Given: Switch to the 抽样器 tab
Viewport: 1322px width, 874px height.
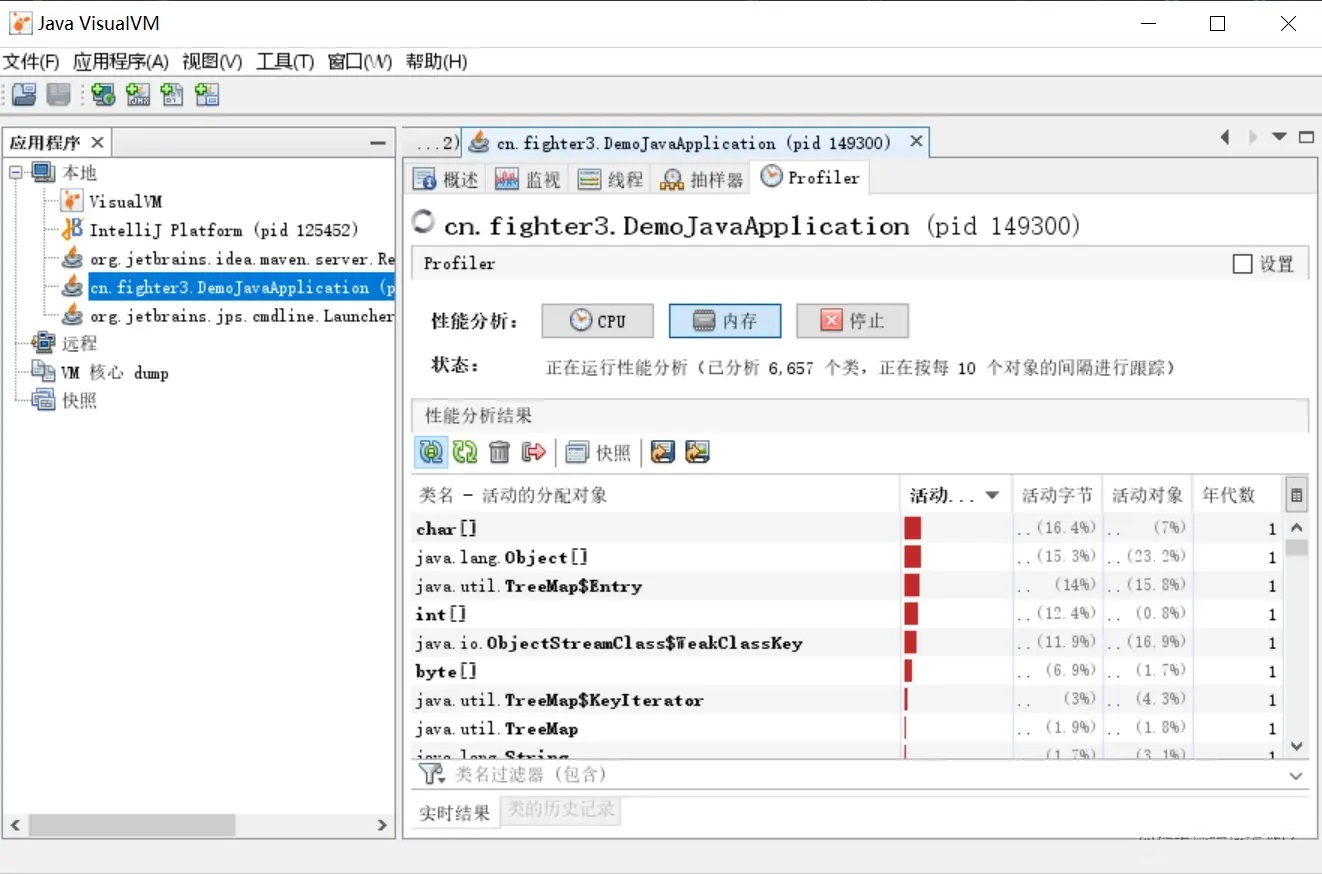Looking at the screenshot, I should 704,179.
